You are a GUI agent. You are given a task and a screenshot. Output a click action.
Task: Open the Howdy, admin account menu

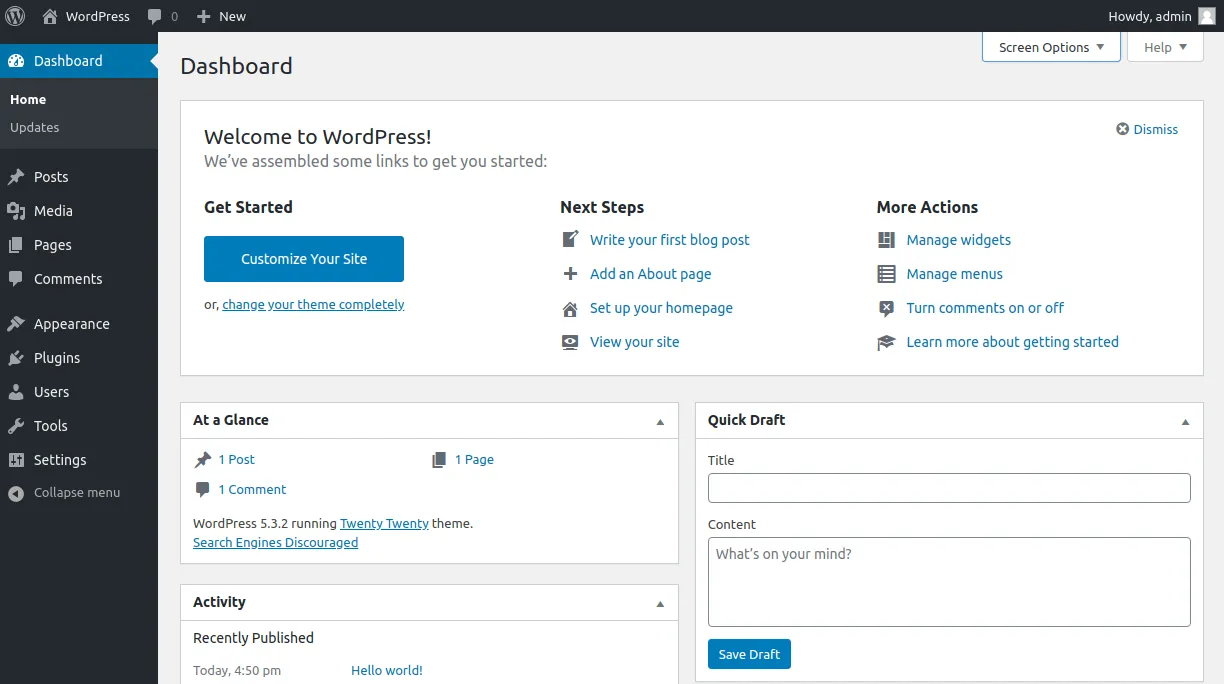[1162, 16]
